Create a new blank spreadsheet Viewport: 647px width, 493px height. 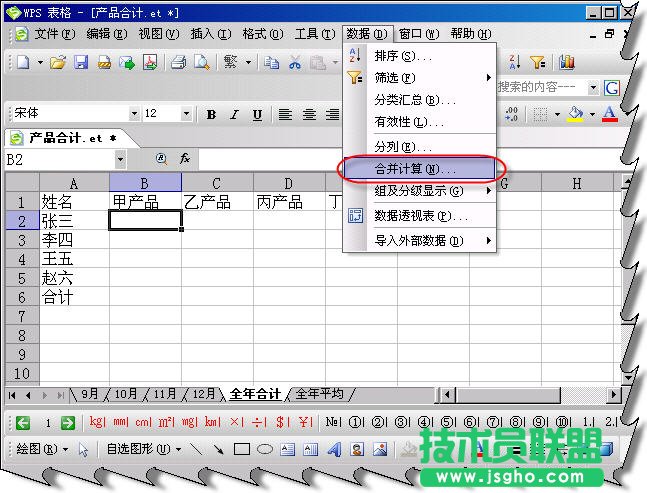pos(23,62)
